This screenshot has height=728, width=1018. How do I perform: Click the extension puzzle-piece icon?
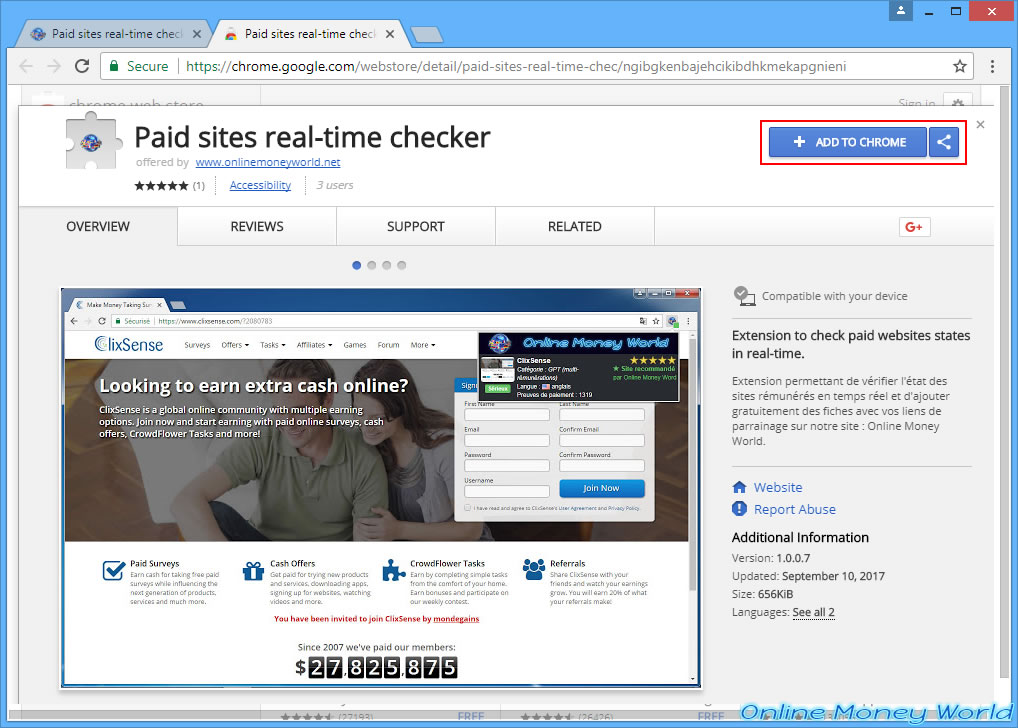pos(93,141)
